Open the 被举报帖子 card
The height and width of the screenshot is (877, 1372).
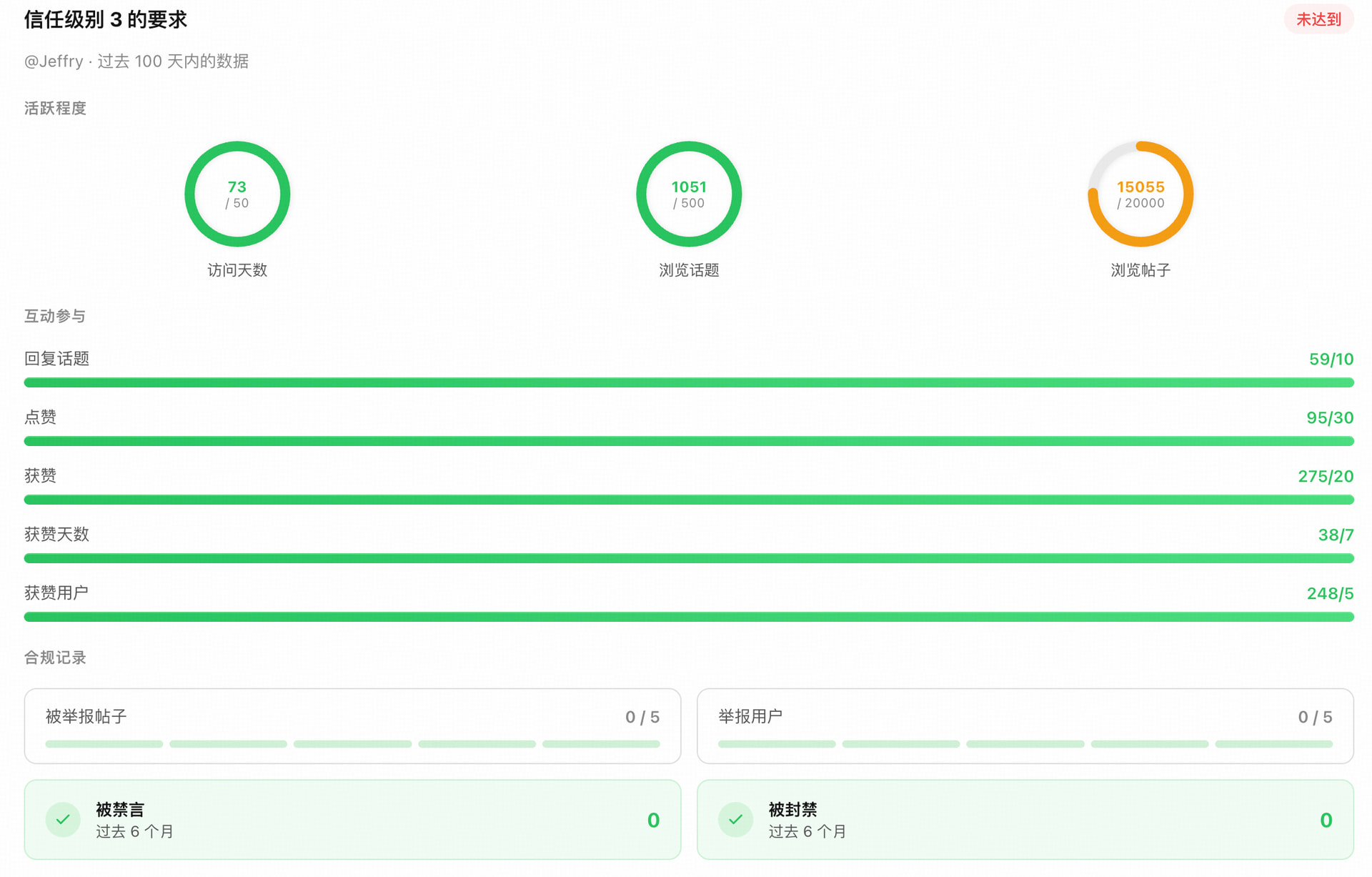[352, 726]
